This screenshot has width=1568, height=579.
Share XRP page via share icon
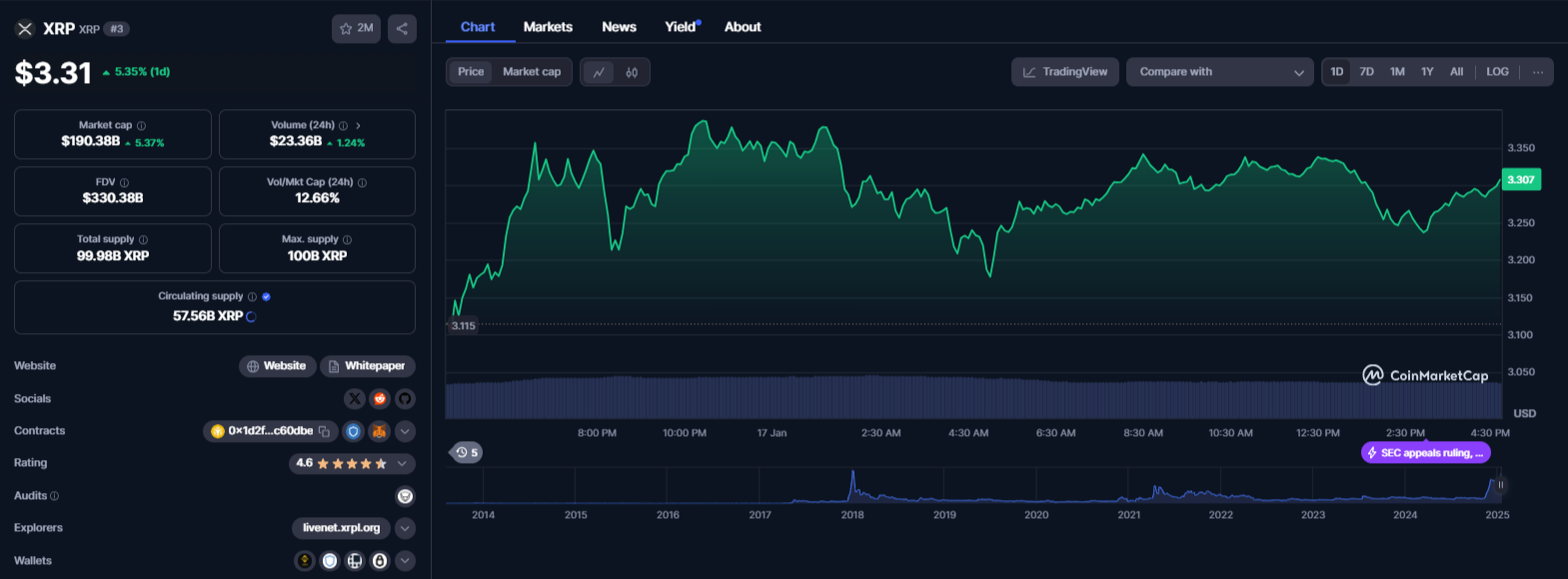(402, 28)
